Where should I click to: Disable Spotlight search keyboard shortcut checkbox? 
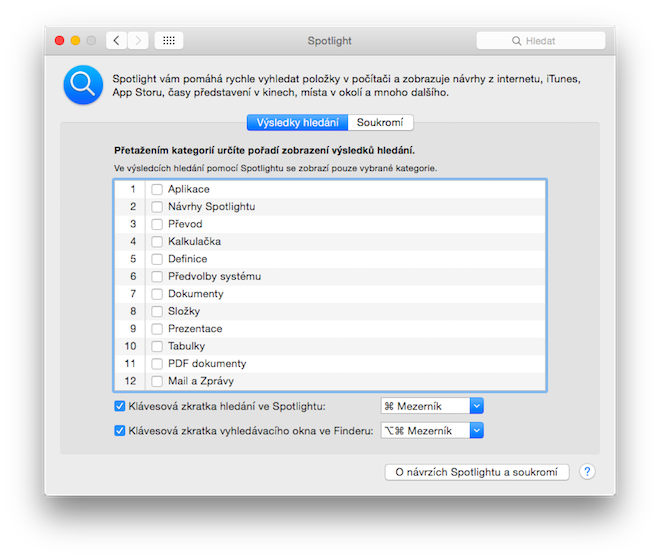[x=120, y=406]
